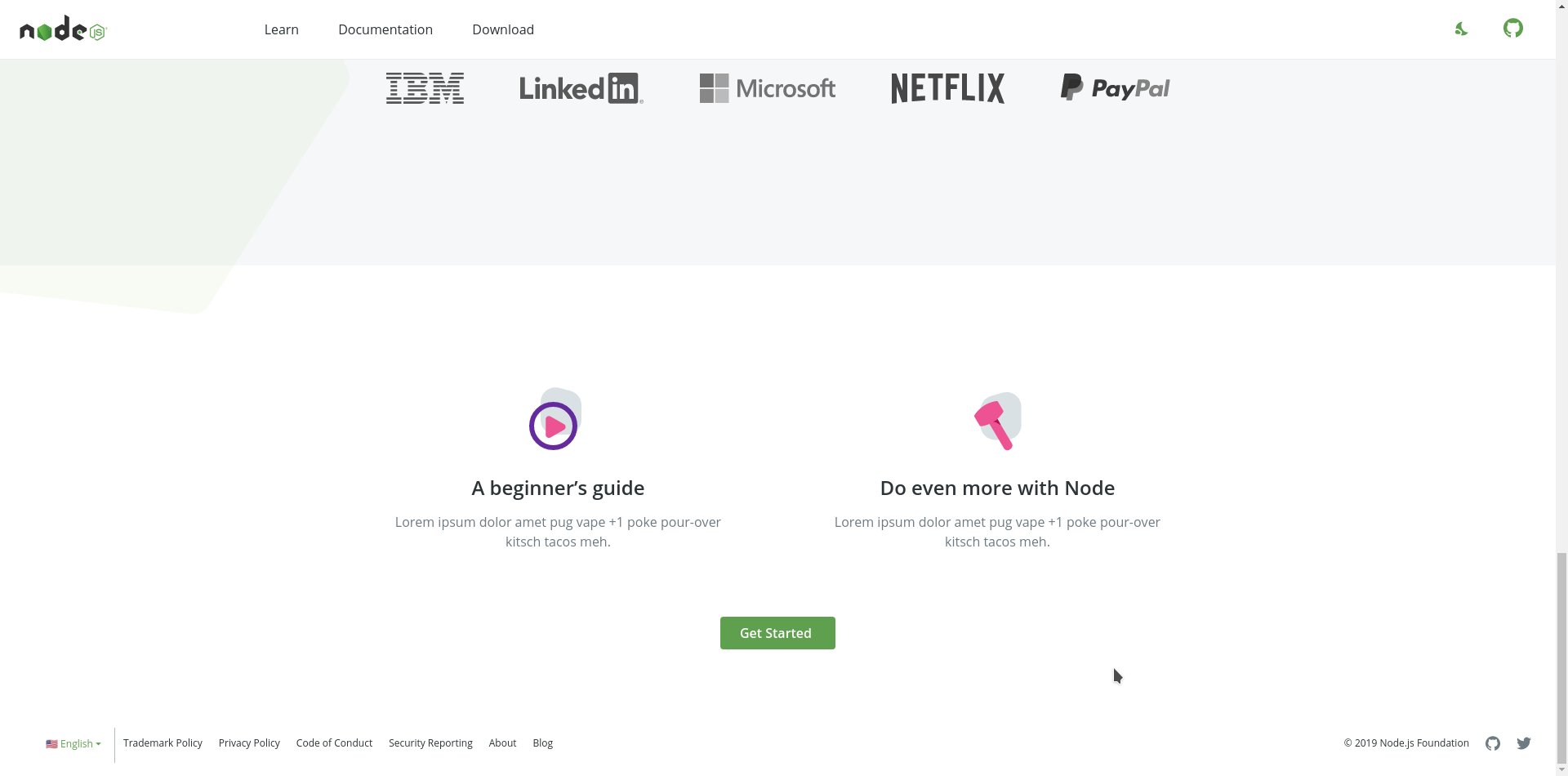Open the Code of Conduct link

click(x=334, y=743)
